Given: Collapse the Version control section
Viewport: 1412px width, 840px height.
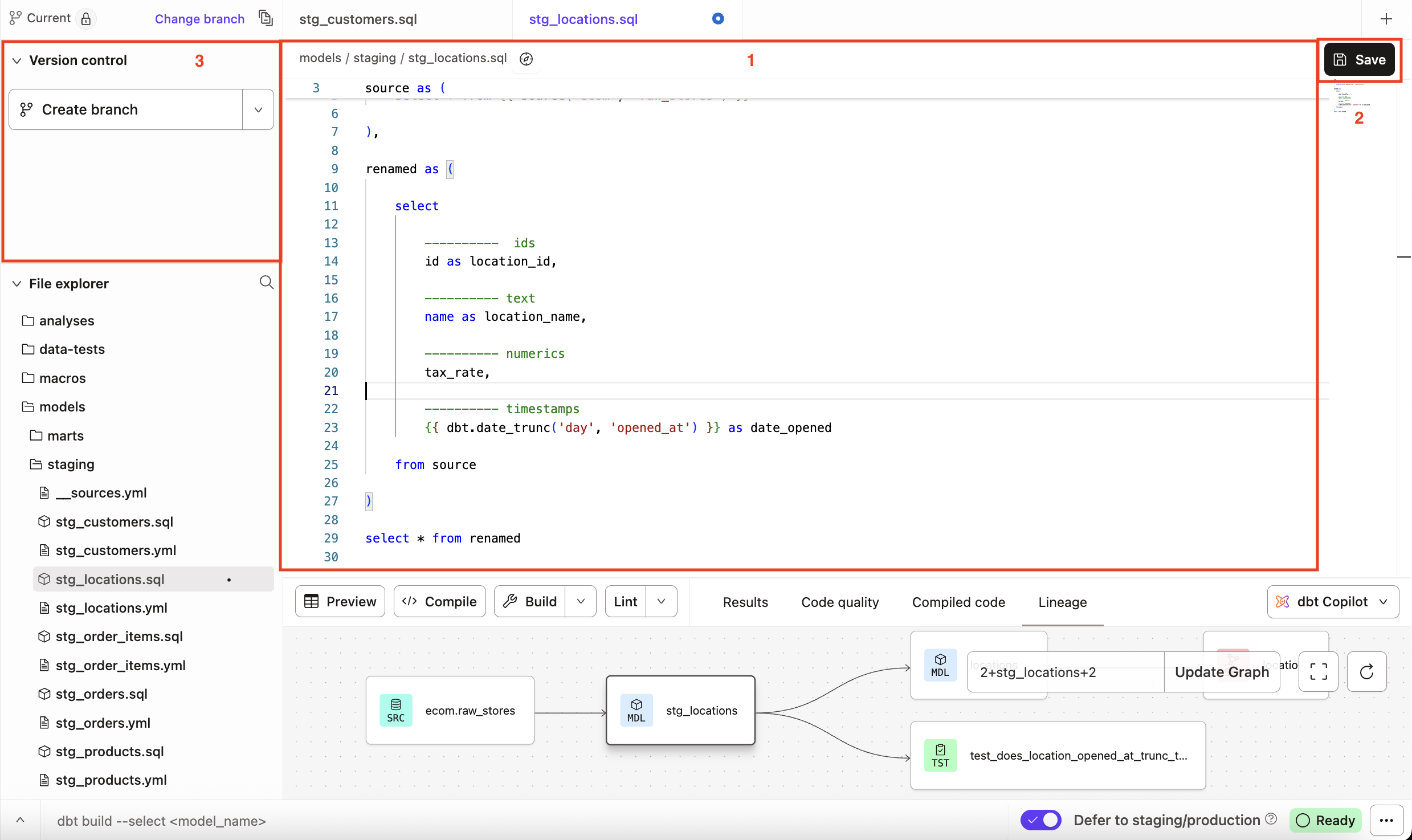Looking at the screenshot, I should click(17, 60).
